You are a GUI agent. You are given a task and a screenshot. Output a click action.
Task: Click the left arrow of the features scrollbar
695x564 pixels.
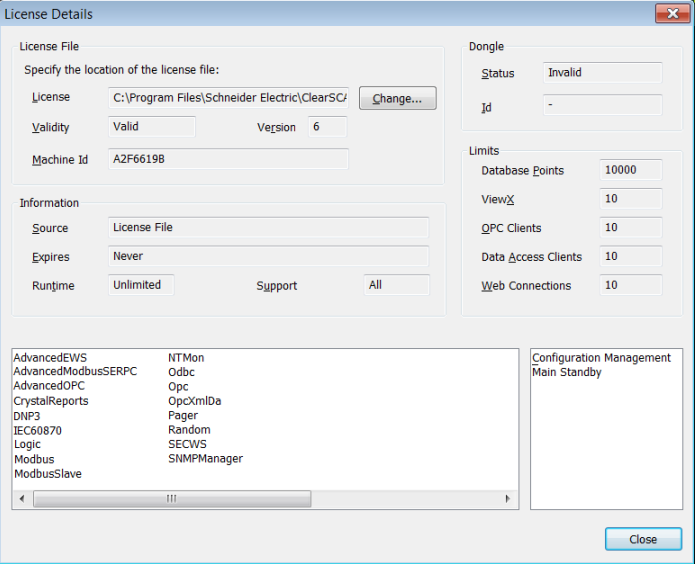click(x=22, y=499)
